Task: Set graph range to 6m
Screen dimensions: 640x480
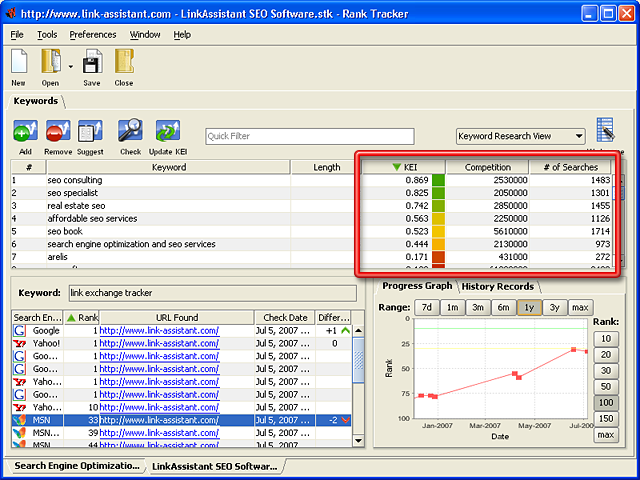Action: coord(503,307)
